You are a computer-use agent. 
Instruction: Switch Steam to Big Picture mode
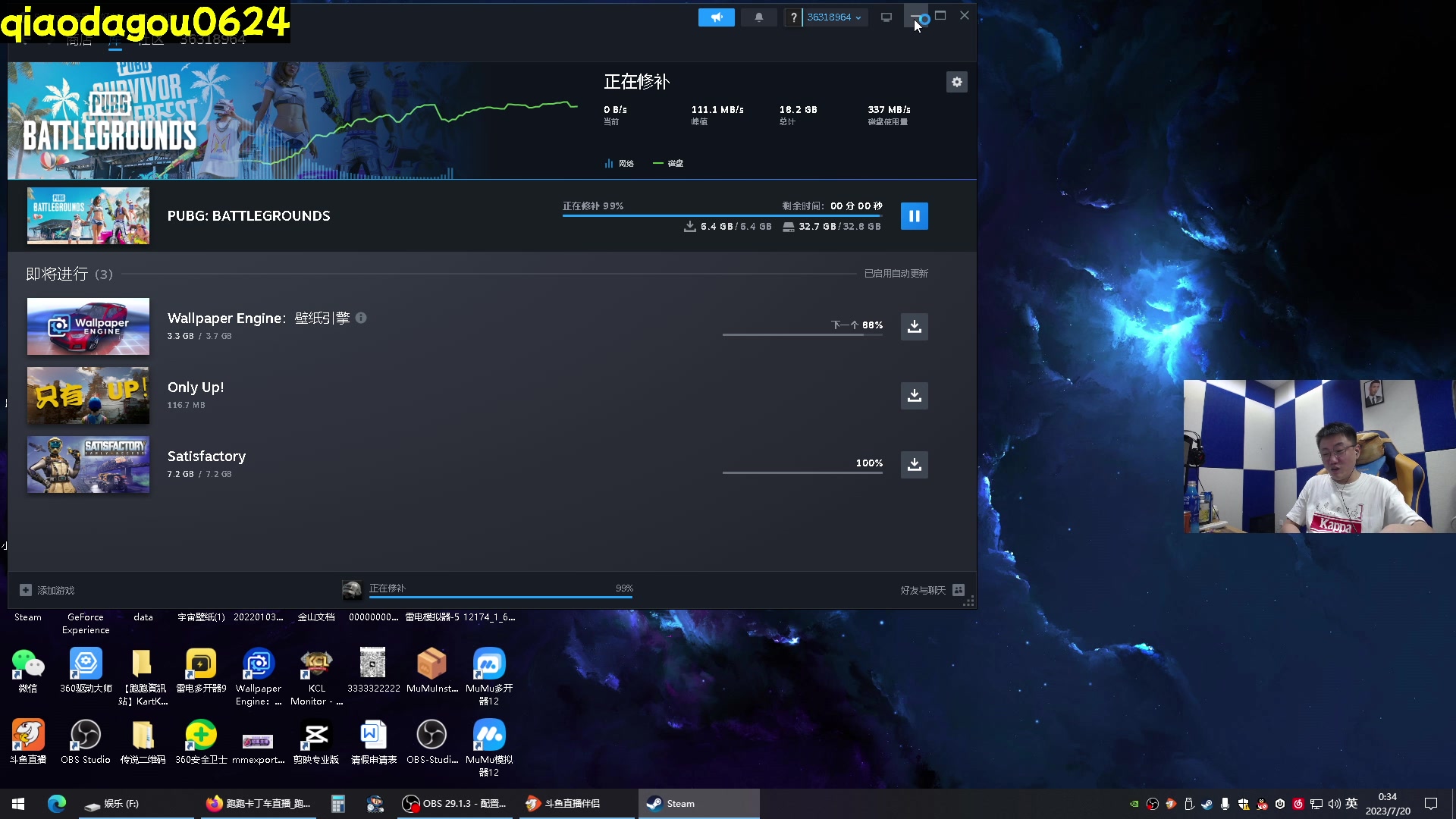(x=886, y=17)
